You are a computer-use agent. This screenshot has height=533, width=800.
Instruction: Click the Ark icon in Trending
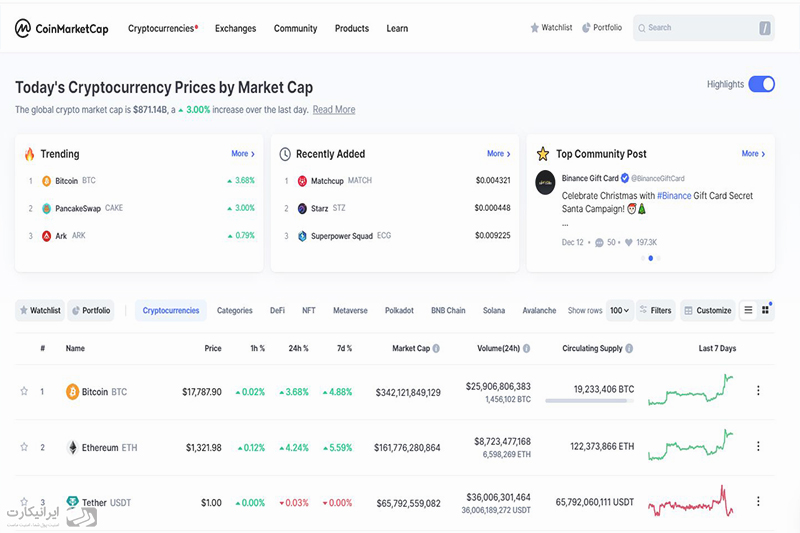click(46, 236)
